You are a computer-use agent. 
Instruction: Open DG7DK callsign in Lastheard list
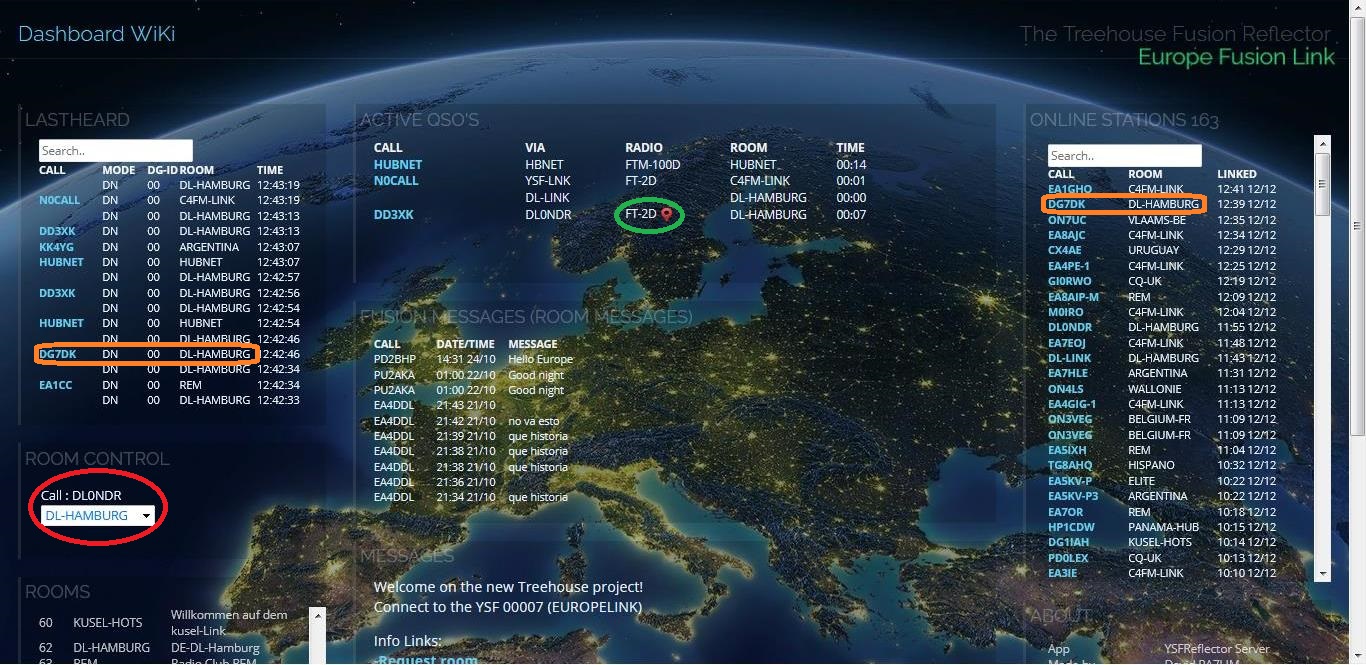pos(58,354)
